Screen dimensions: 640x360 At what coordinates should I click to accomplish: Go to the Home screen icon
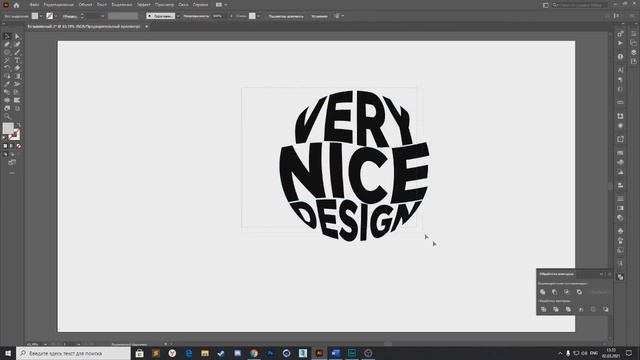coord(16,5)
